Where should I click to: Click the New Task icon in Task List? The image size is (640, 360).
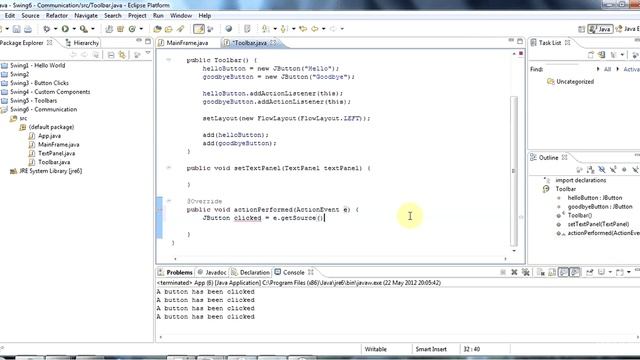coord(591,55)
